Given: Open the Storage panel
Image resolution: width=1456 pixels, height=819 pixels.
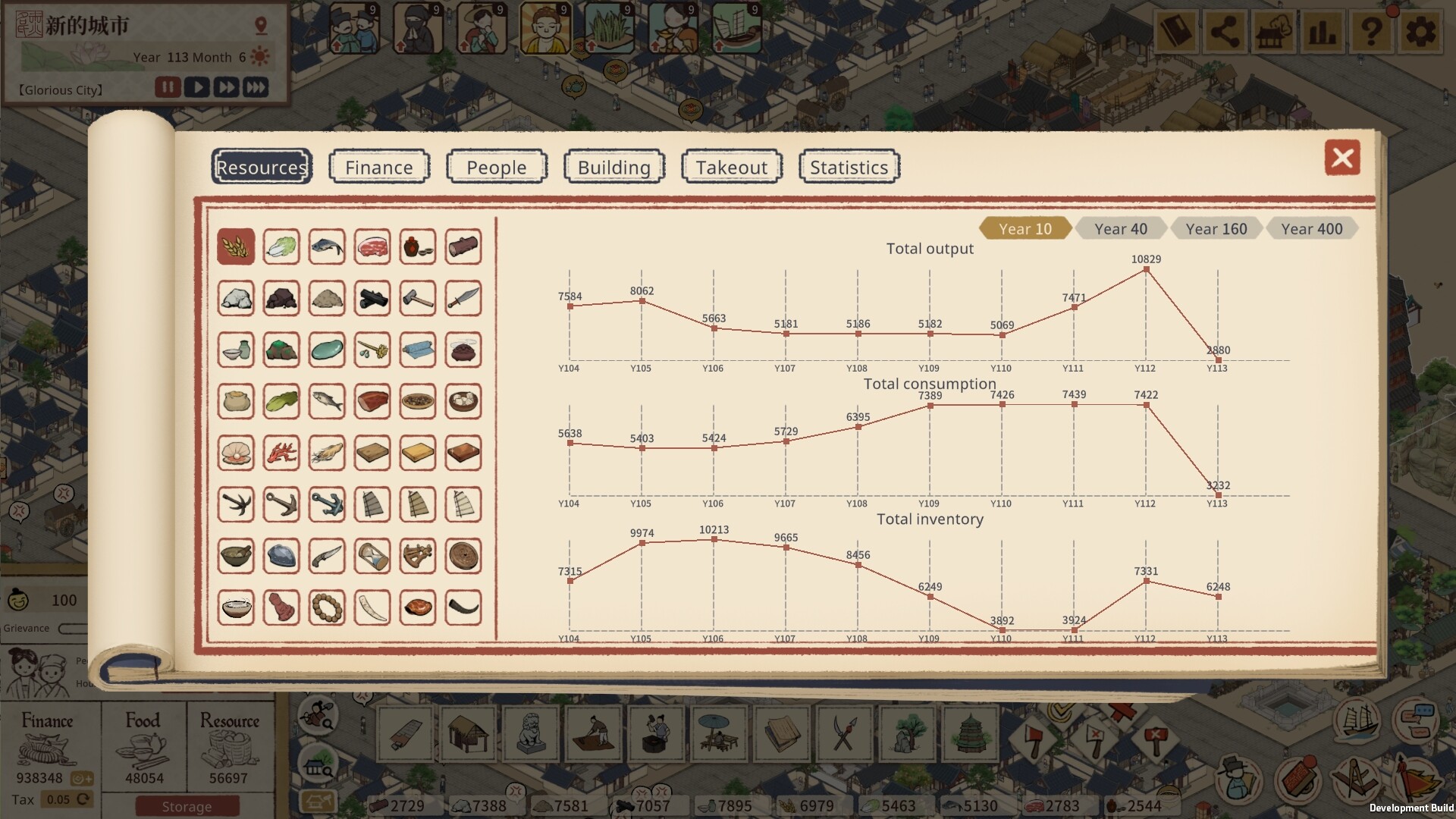Looking at the screenshot, I should [187, 806].
